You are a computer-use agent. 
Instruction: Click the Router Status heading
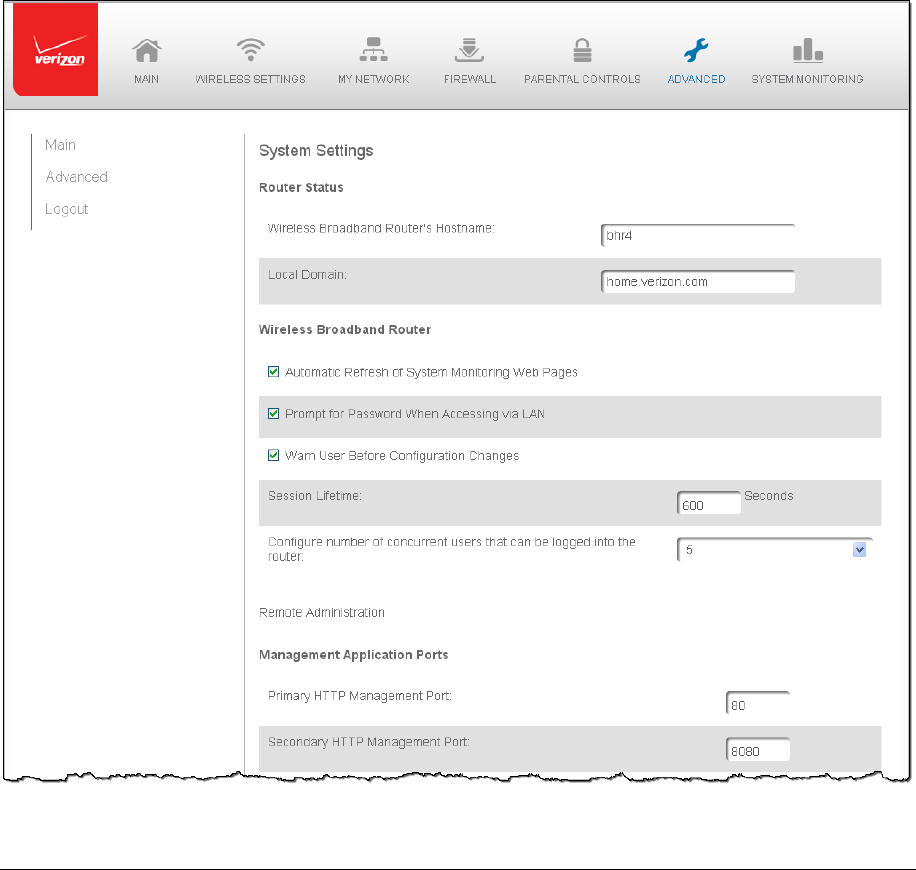(301, 188)
